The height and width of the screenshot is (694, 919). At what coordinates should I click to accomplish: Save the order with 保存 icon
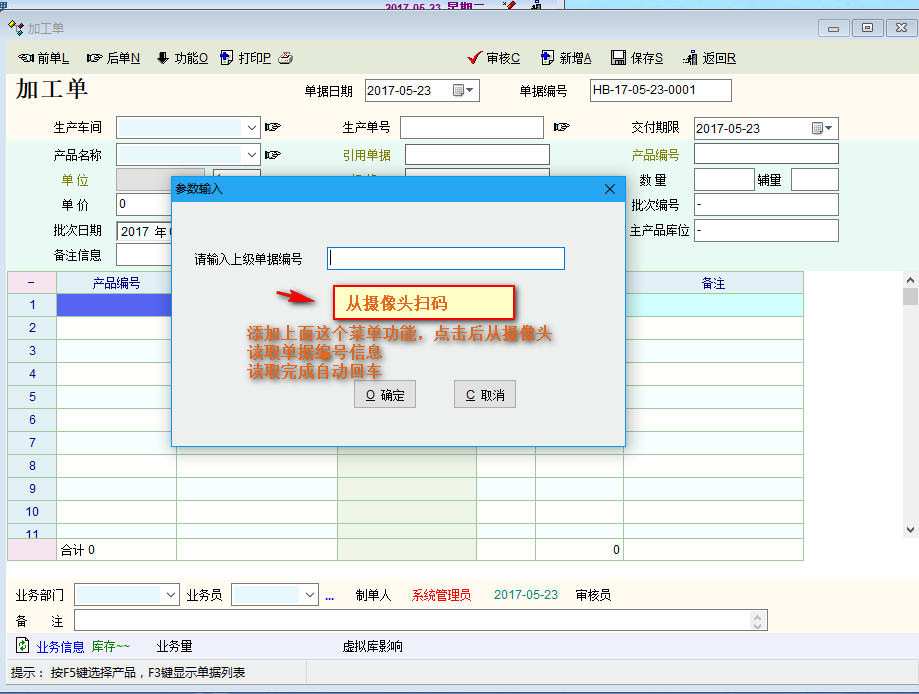pyautogui.click(x=637, y=58)
